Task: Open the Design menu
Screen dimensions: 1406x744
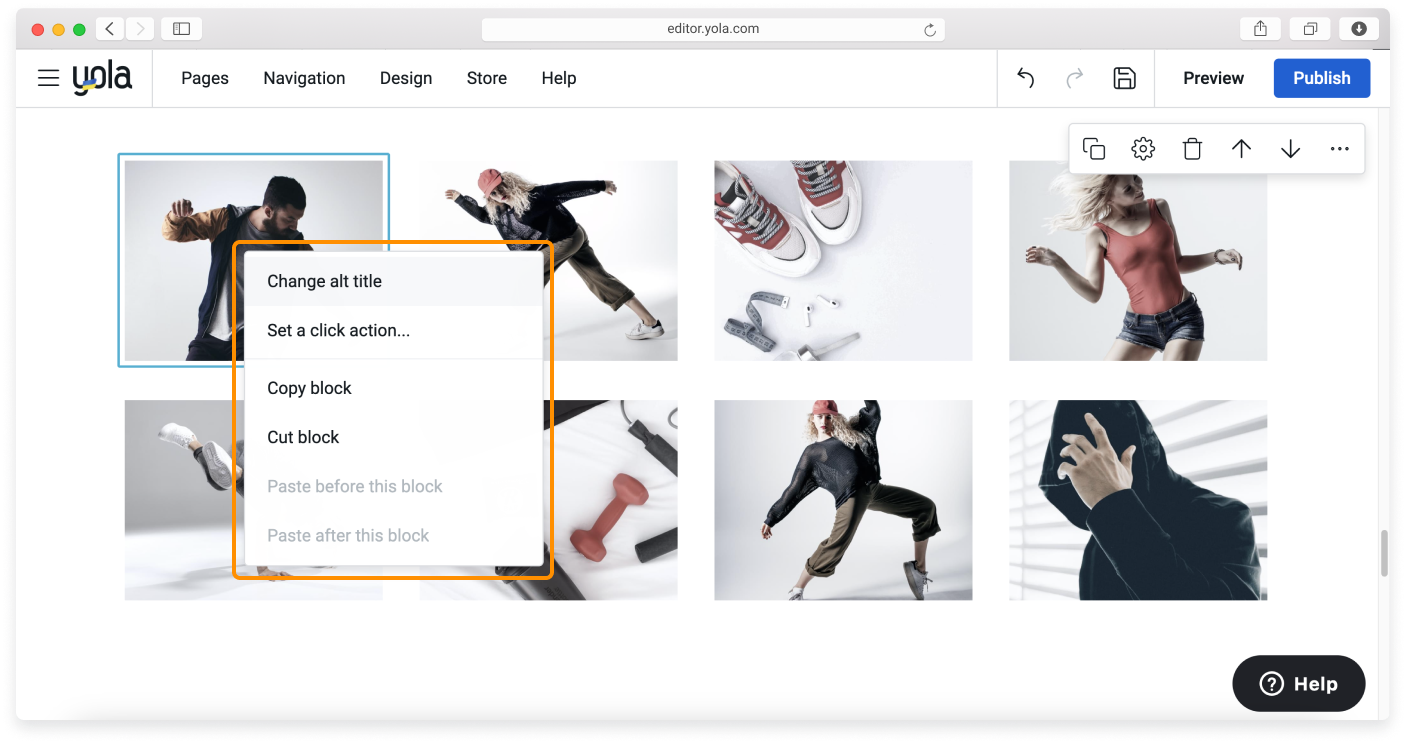Action: coord(406,78)
